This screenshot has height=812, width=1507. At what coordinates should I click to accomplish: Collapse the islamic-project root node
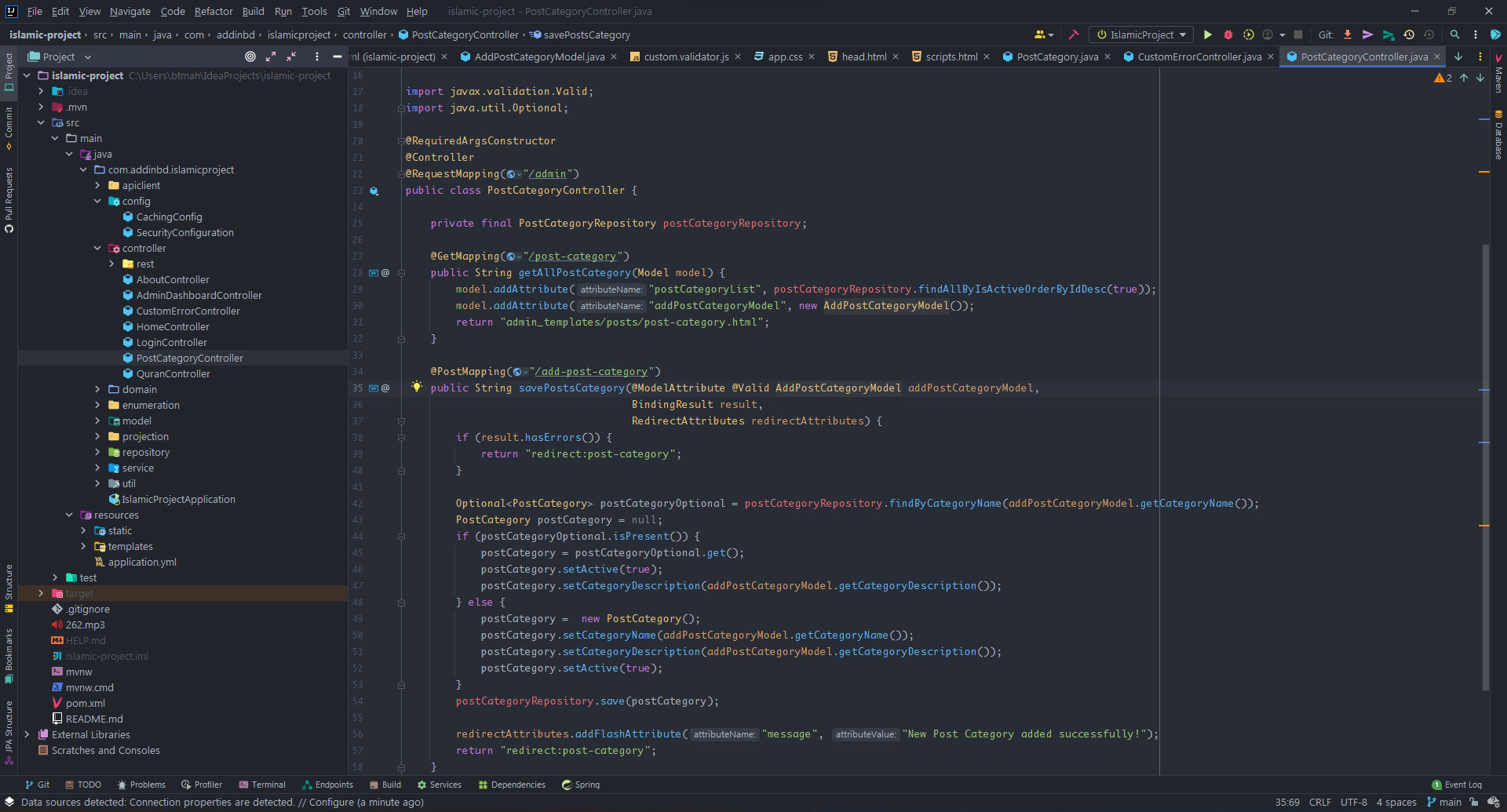(x=27, y=75)
